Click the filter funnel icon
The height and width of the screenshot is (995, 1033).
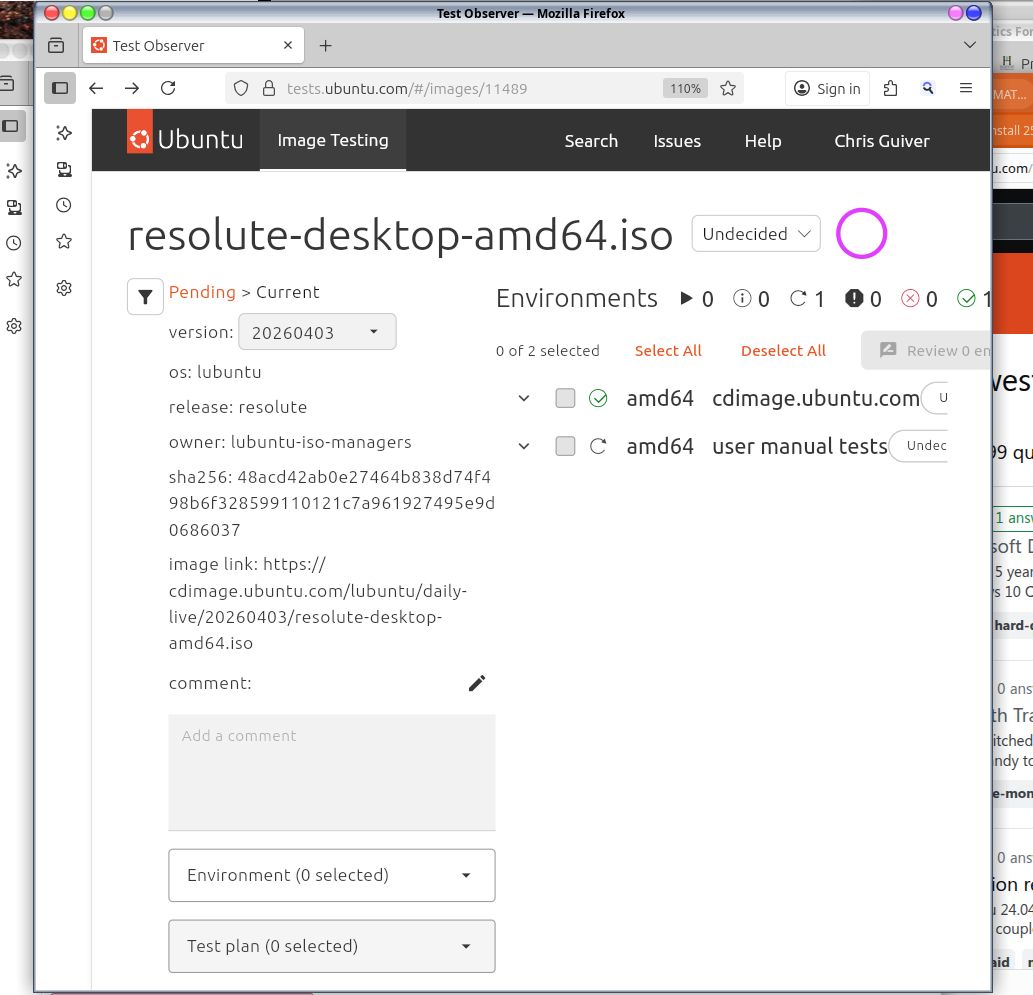(146, 297)
